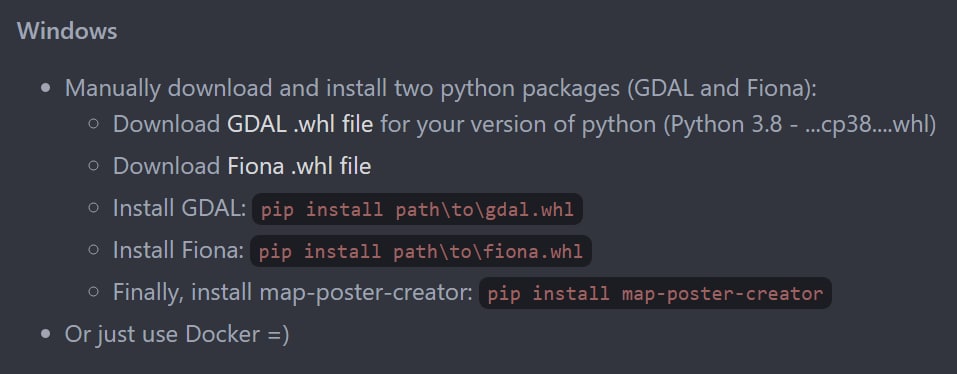Open the GDAL .whl file link
The height and width of the screenshot is (374, 957).
pyautogui.click(x=300, y=124)
